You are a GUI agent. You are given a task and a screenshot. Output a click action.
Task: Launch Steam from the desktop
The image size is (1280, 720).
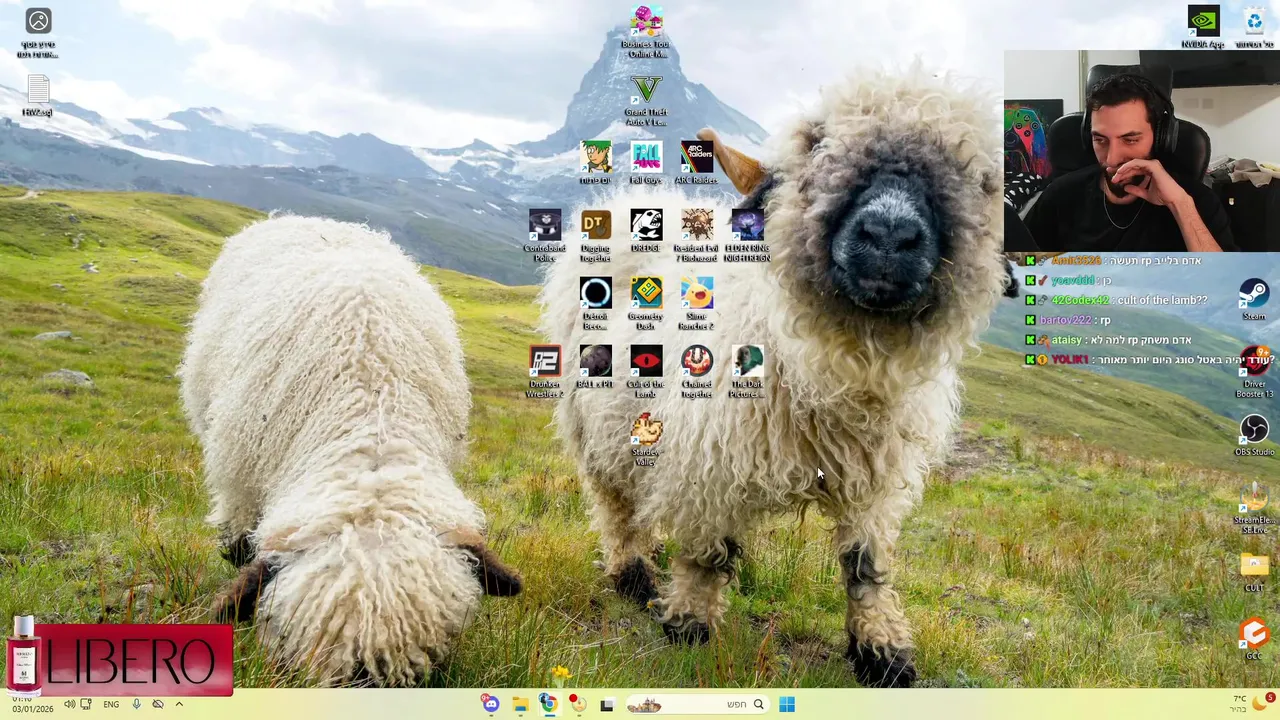click(x=1254, y=299)
